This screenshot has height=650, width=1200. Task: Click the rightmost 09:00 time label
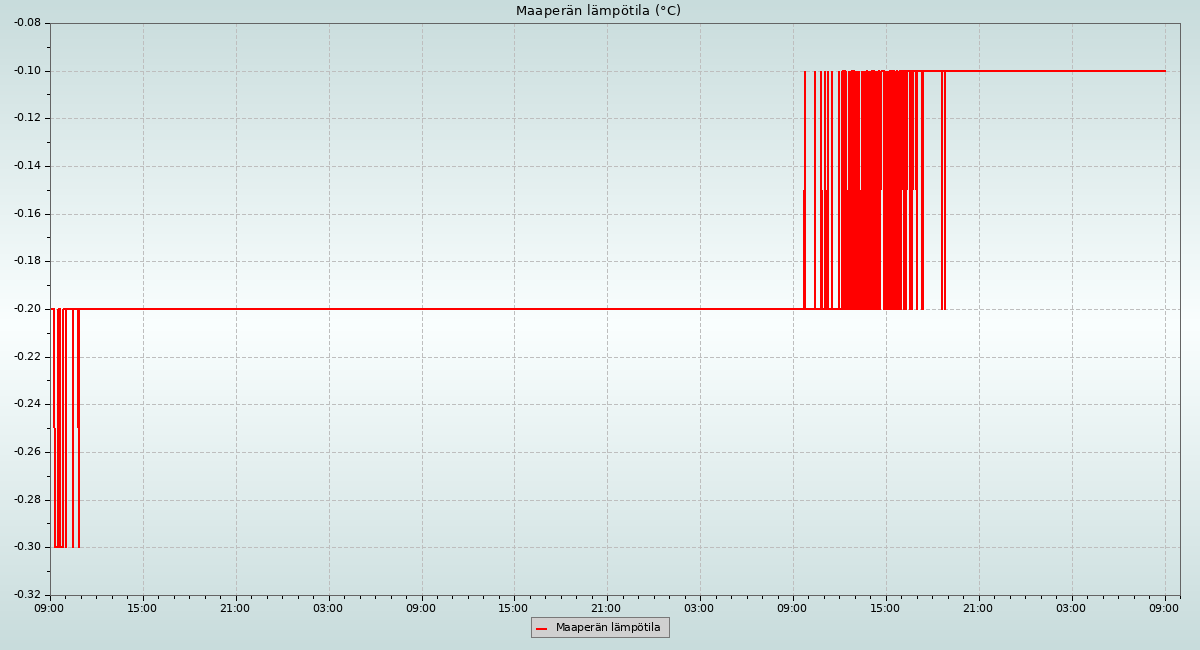click(x=1164, y=608)
